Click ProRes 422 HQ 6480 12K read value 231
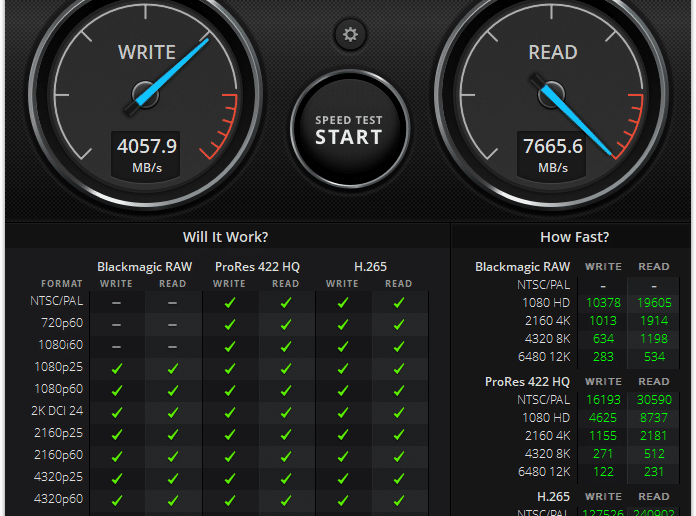The width and height of the screenshot is (696, 516). click(654, 472)
